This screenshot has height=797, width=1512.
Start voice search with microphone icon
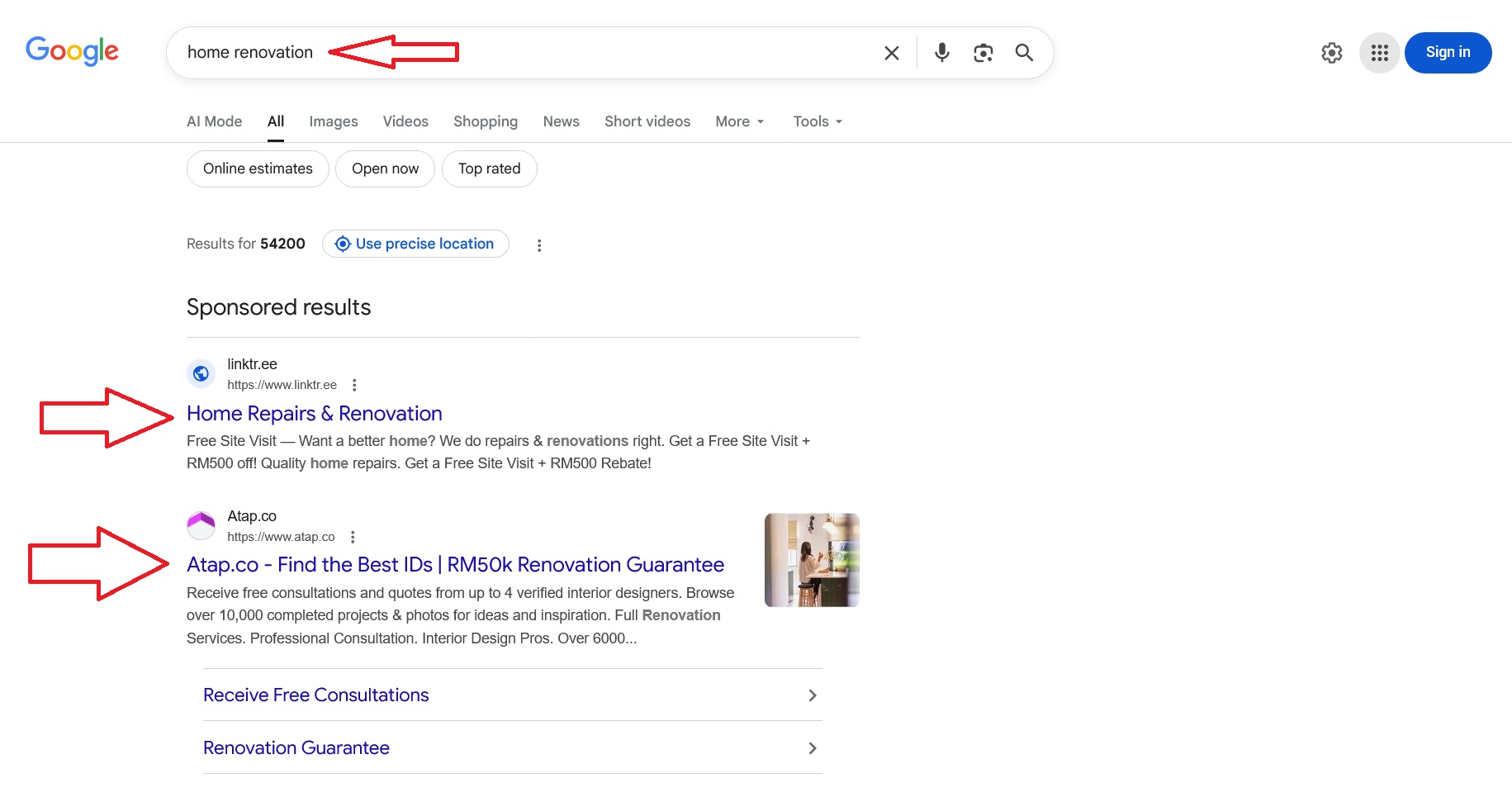[941, 53]
